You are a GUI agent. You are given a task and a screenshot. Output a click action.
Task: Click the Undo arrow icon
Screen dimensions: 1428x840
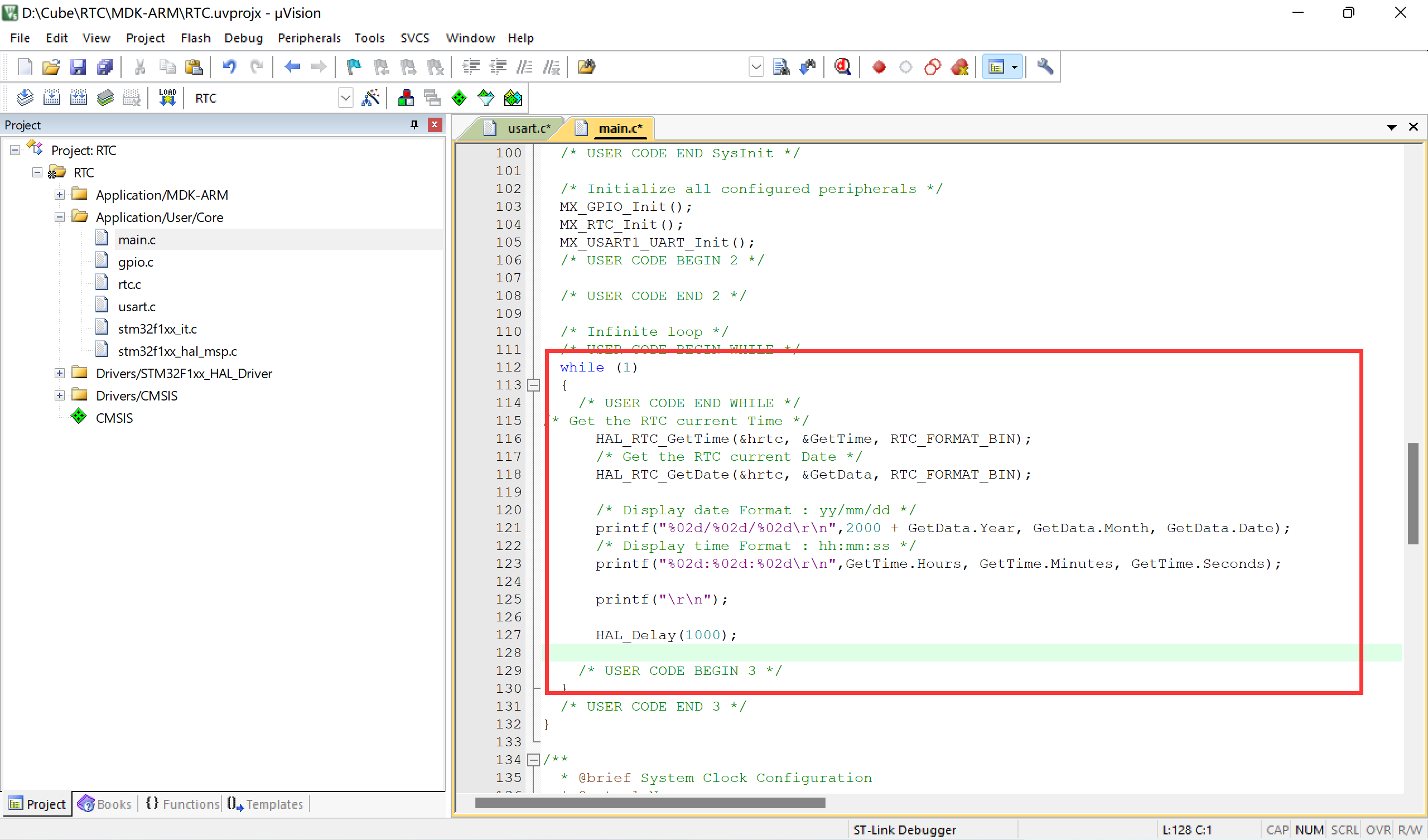pos(229,67)
